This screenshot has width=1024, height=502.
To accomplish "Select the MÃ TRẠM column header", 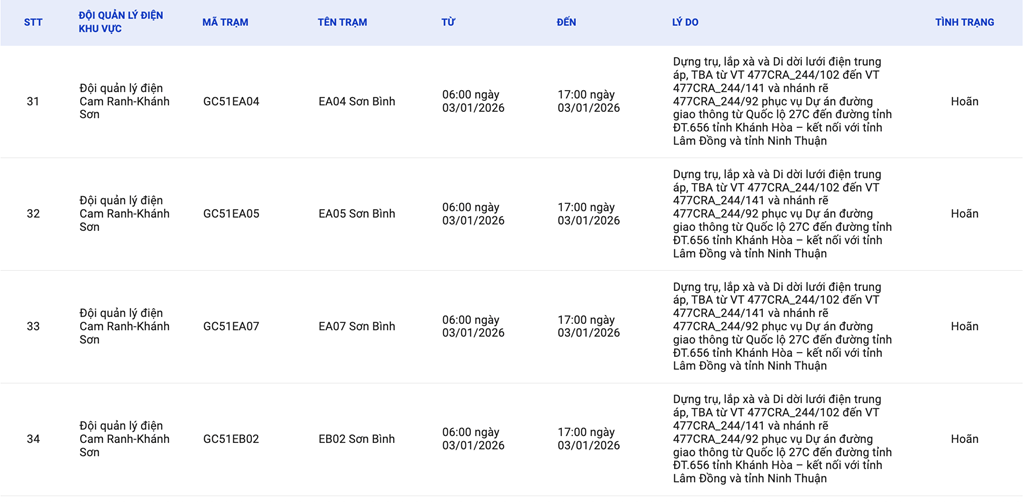I will 225,22.
